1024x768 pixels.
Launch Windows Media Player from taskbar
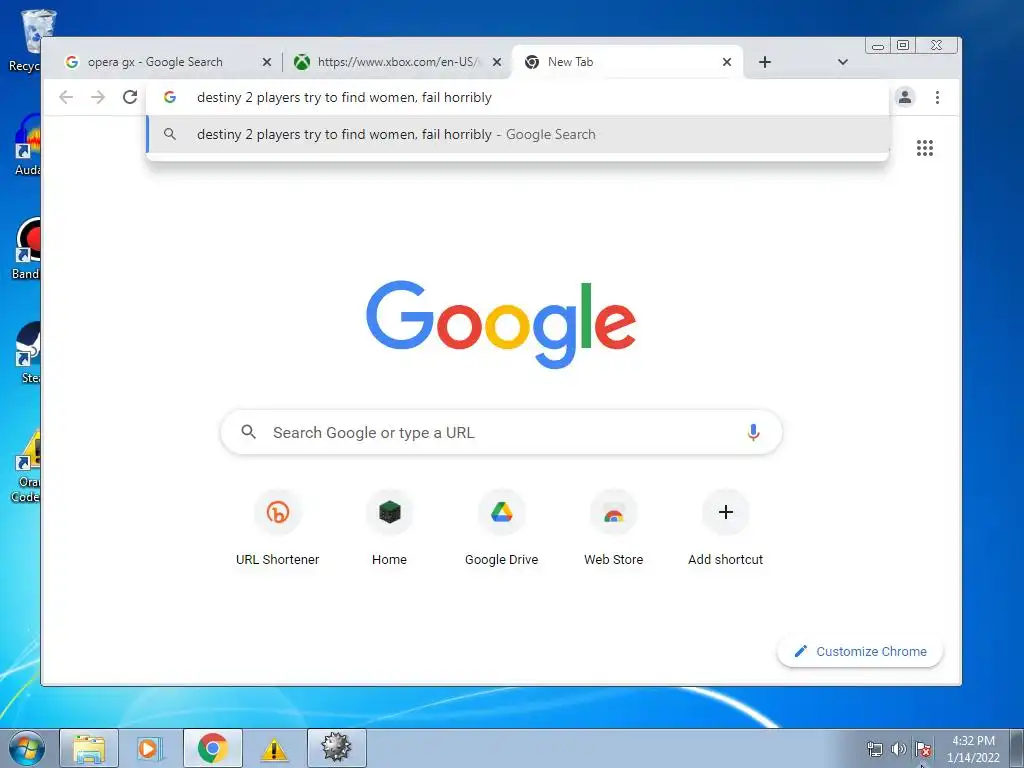(x=150, y=748)
